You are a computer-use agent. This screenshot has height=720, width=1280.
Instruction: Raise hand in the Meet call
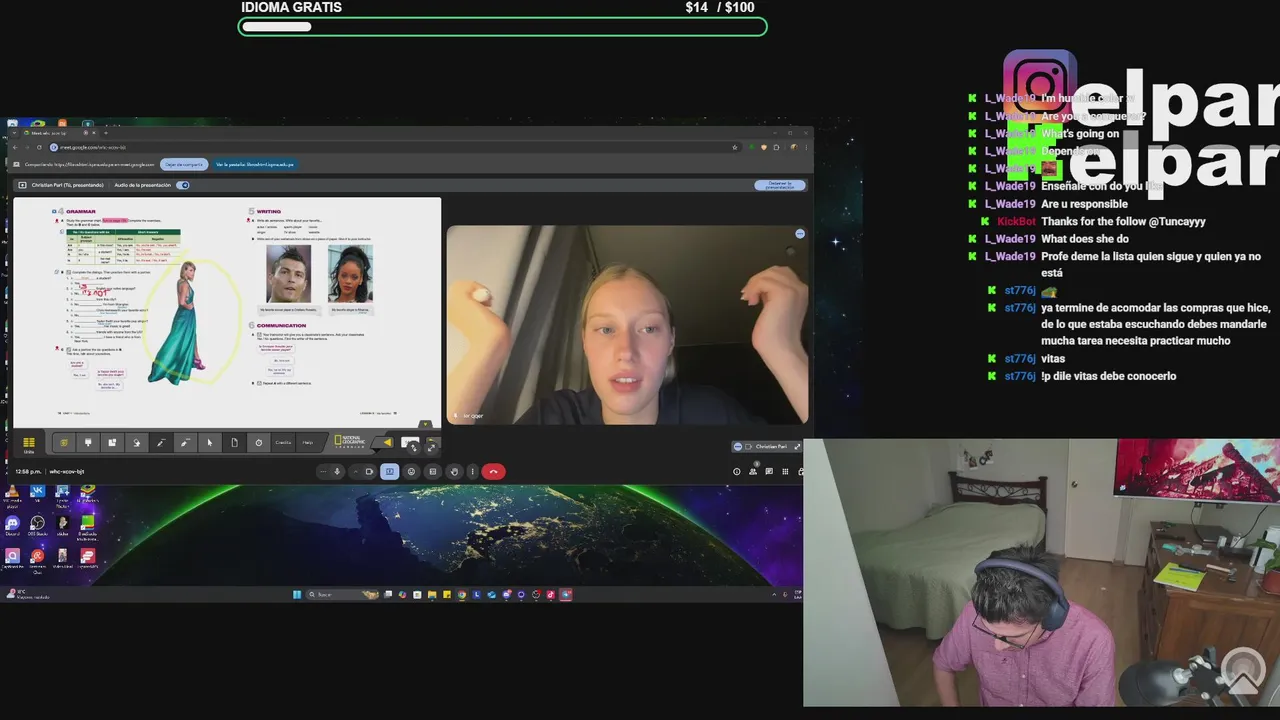tap(454, 471)
